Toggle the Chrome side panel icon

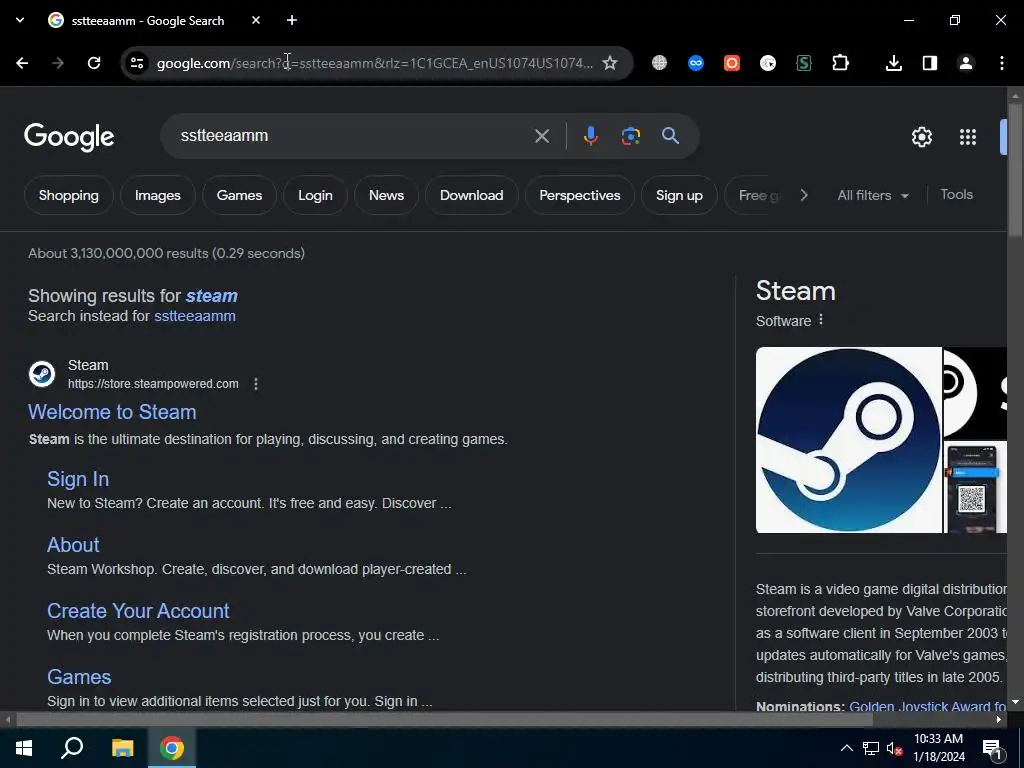click(x=930, y=63)
